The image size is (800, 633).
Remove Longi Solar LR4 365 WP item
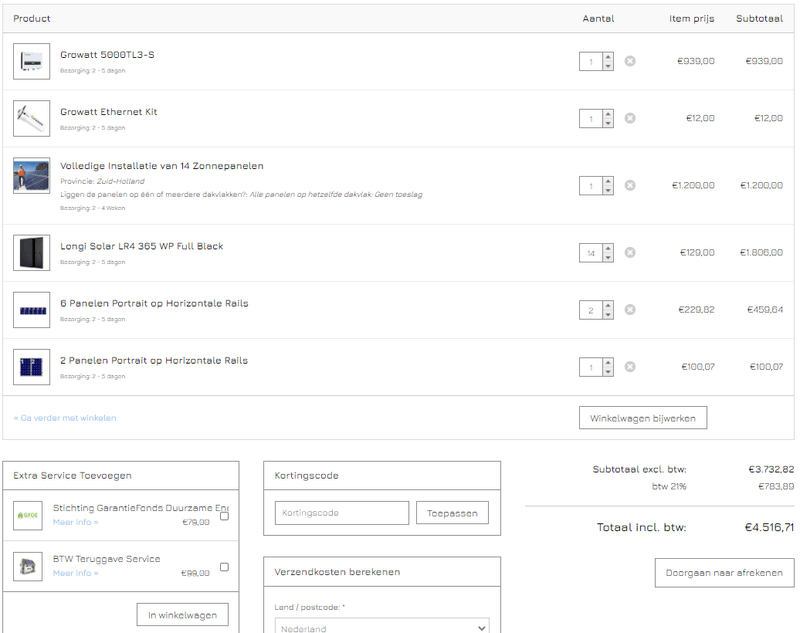(x=630, y=253)
